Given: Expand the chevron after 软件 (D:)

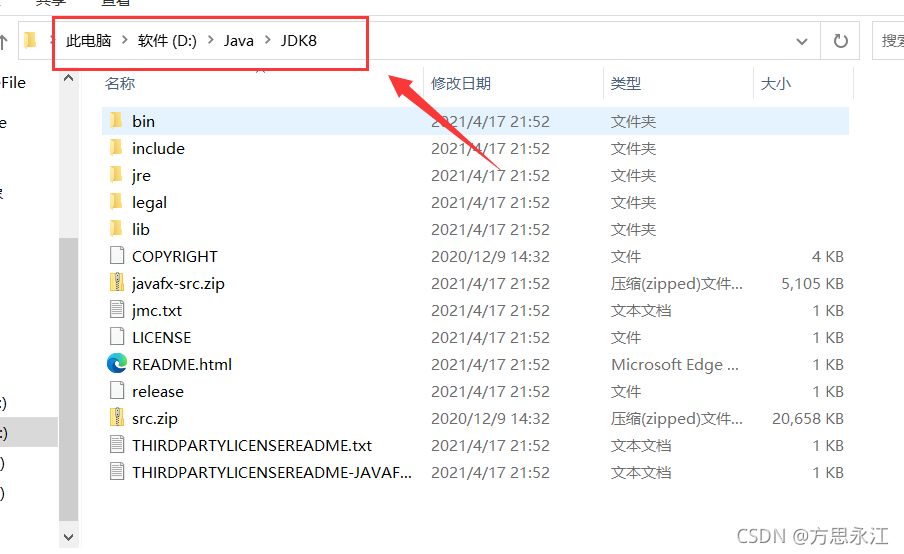Looking at the screenshot, I should (x=210, y=40).
